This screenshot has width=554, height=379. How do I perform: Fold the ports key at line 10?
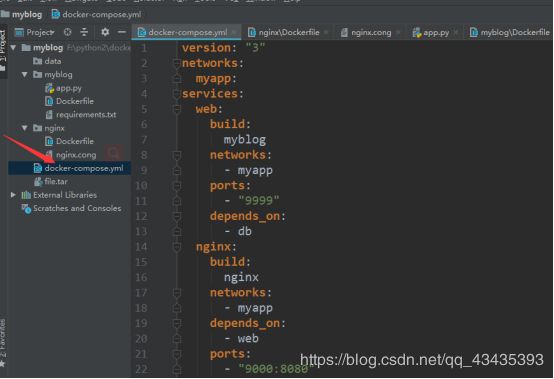[177, 186]
